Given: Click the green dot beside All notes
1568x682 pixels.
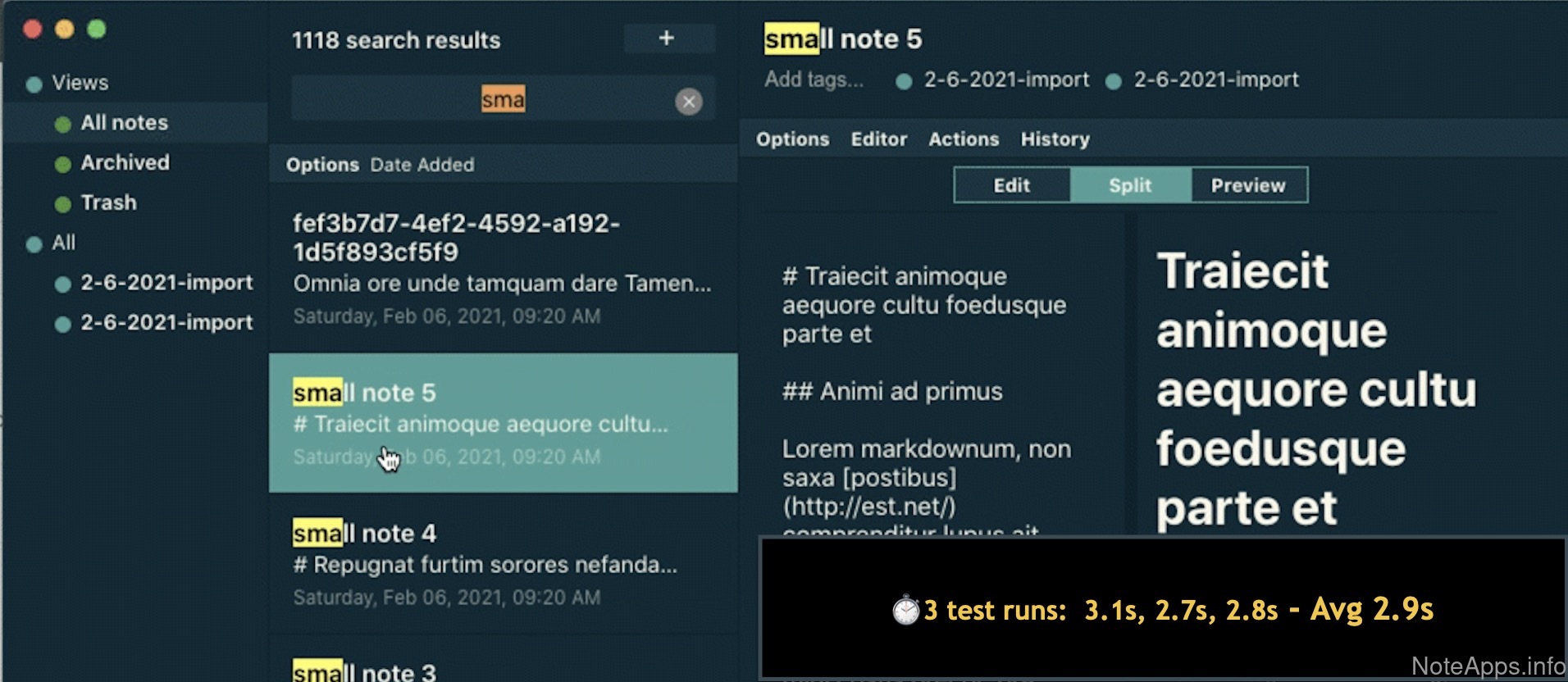Looking at the screenshot, I should 62,125.
